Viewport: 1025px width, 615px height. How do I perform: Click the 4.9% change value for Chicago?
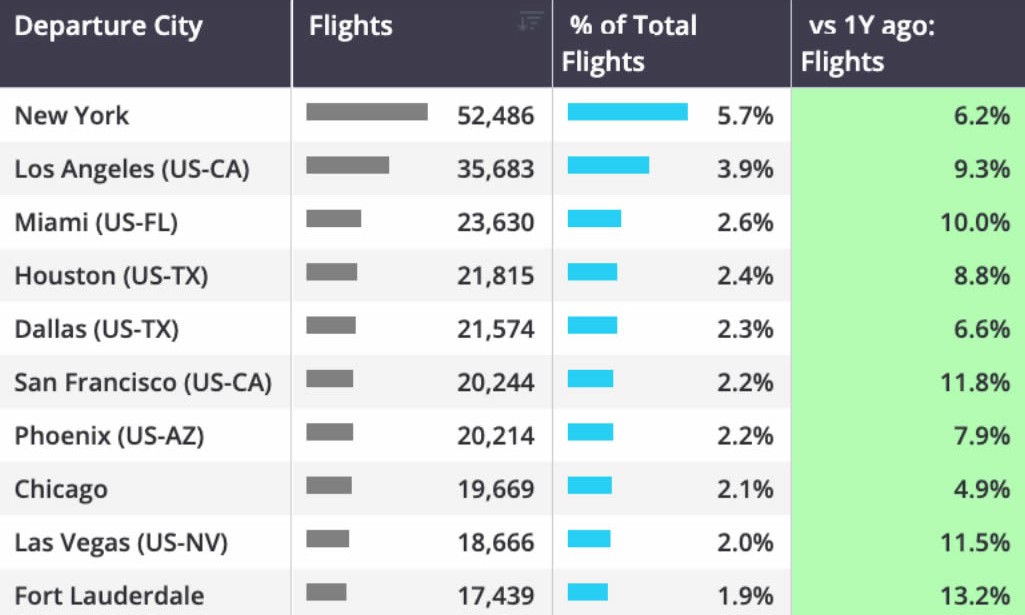point(982,489)
